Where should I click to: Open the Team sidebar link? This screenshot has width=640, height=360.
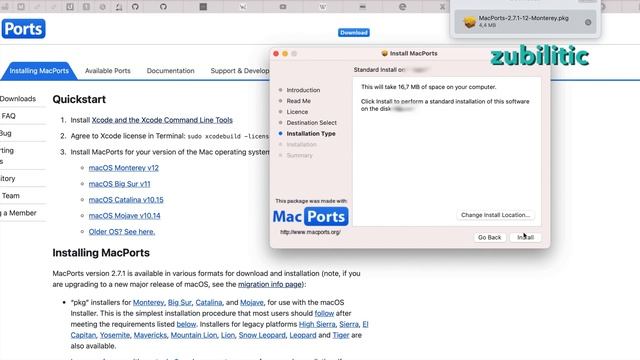pyautogui.click(x=11, y=196)
